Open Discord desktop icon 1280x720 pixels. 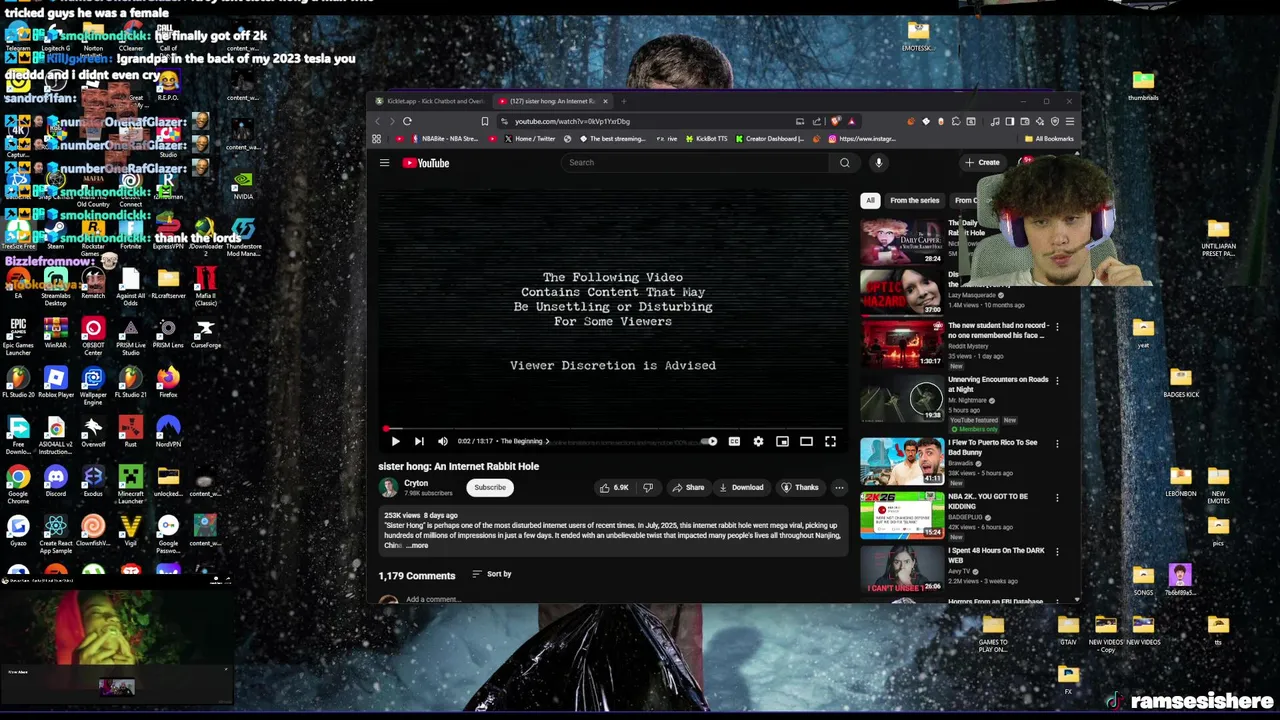[56, 481]
